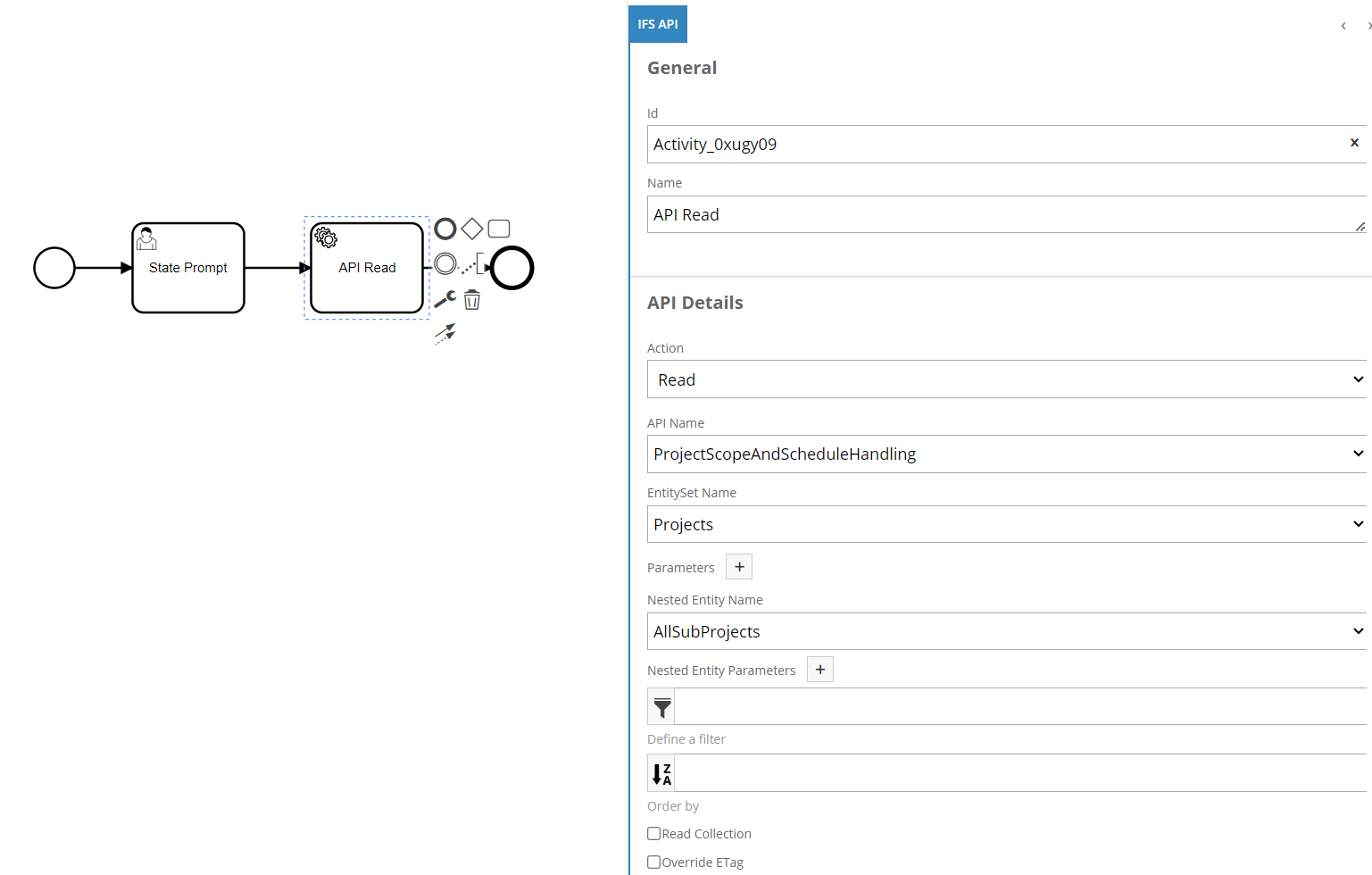
Task: Append a gateway using the diamond icon
Action: pyautogui.click(x=472, y=228)
